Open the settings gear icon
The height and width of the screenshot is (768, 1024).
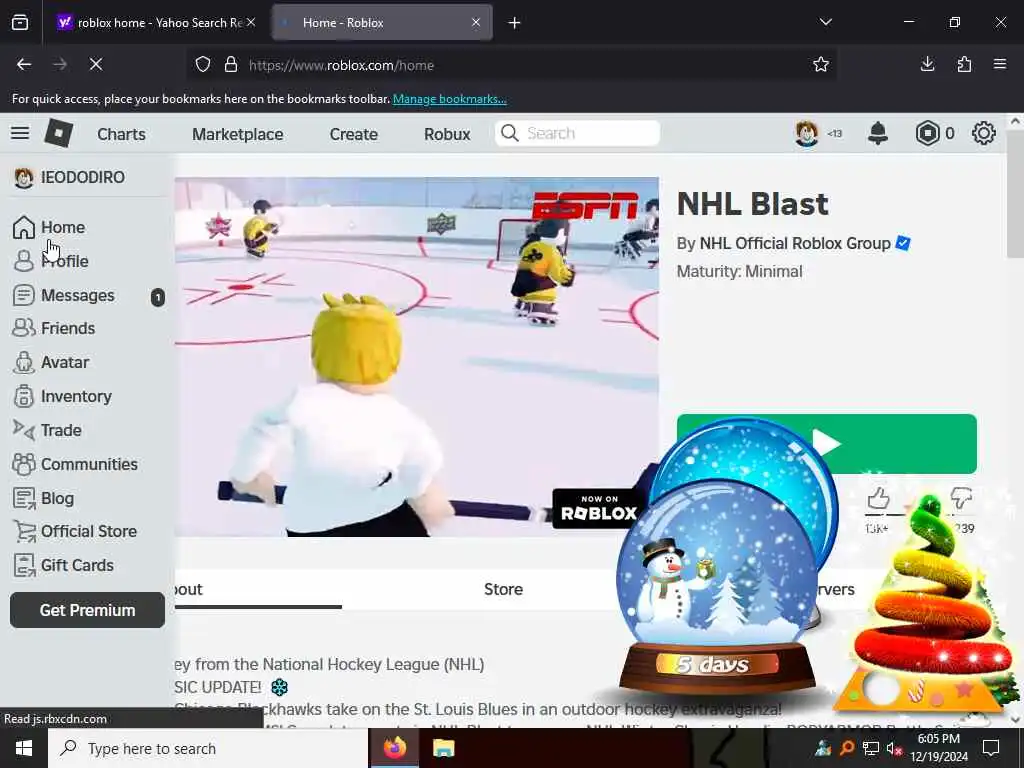pyautogui.click(x=984, y=133)
